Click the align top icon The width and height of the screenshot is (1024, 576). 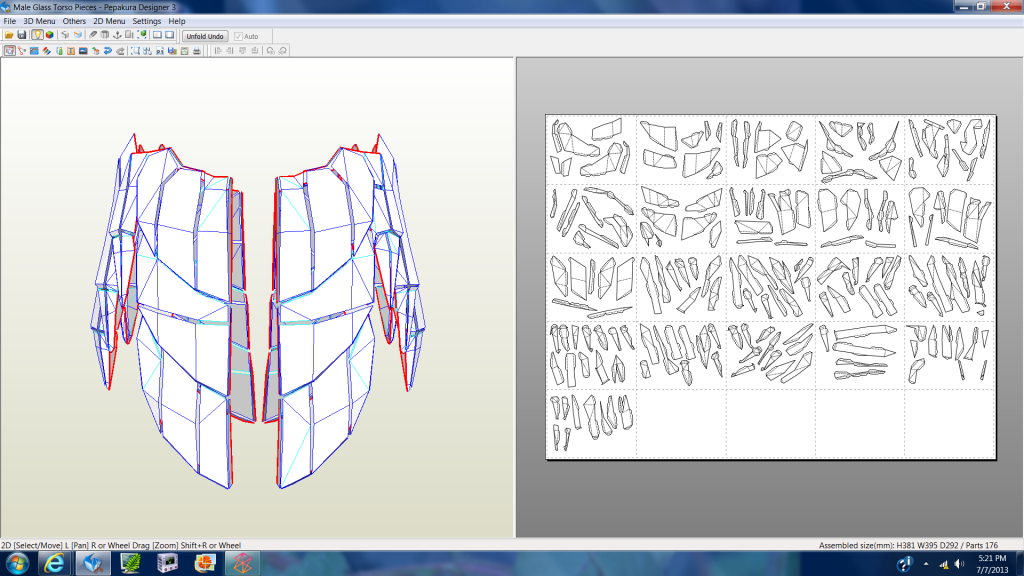[243, 50]
